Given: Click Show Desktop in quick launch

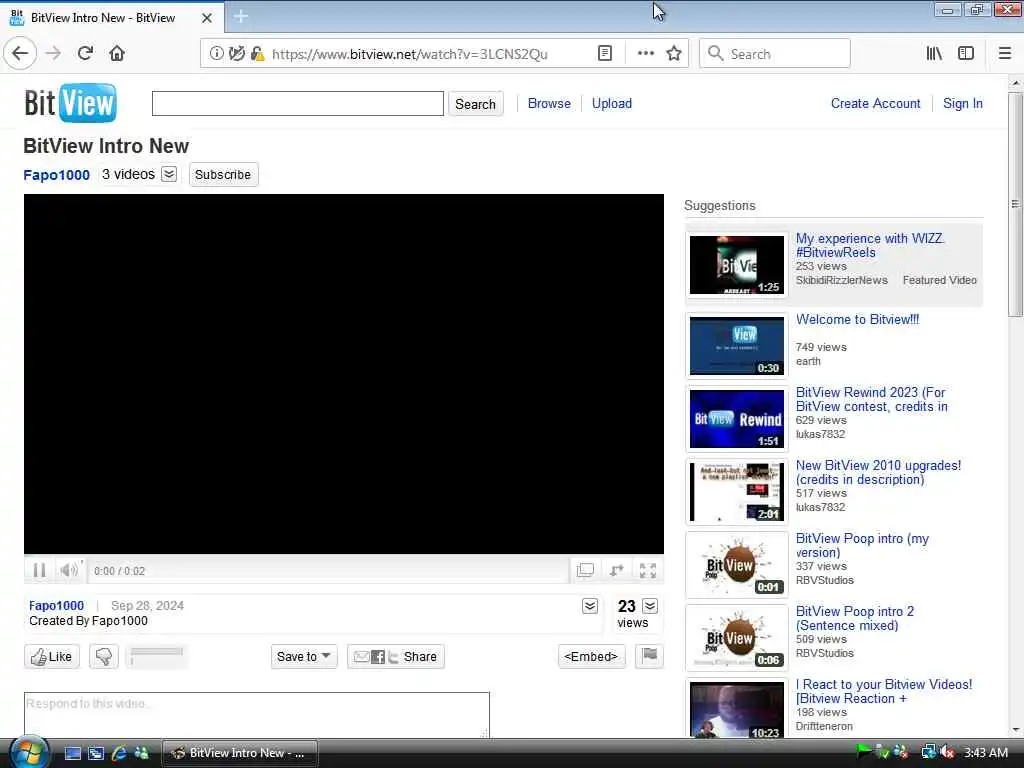Looking at the screenshot, I should [x=72, y=753].
